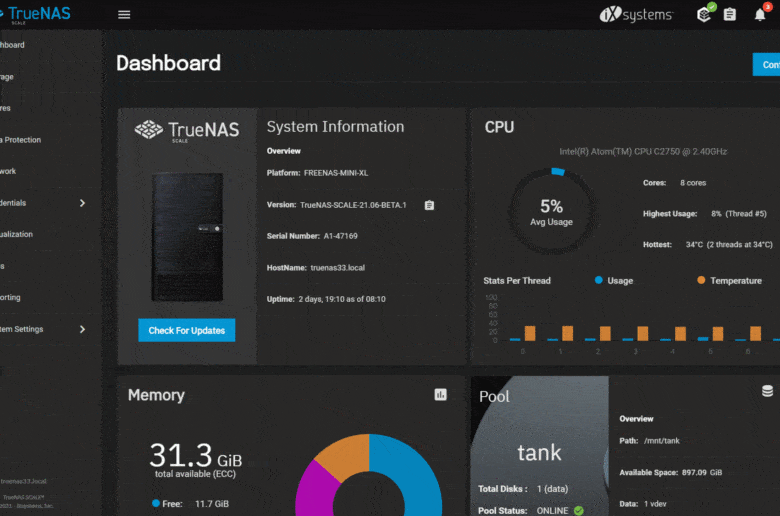Click the CPU model Intel Atom C2750 text
This screenshot has width=780, height=516.
pyautogui.click(x=643, y=151)
